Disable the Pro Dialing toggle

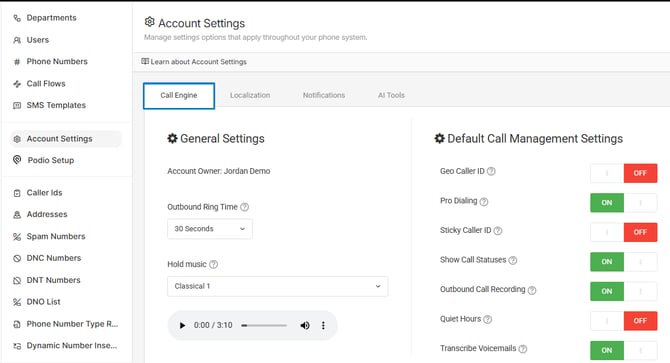pyautogui.click(x=623, y=203)
